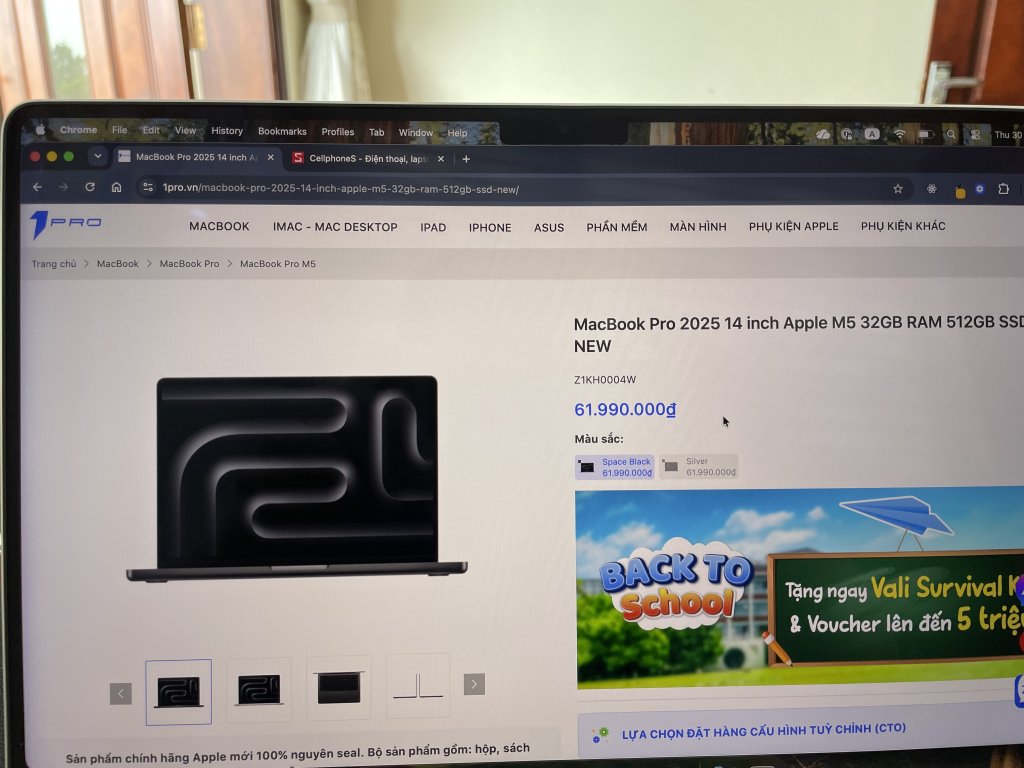Go to the browser home page

coord(116,187)
